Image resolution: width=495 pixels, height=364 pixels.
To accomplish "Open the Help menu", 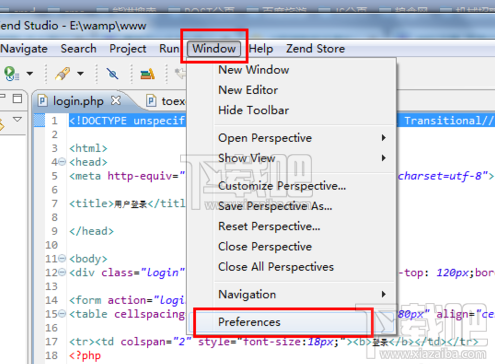I will coord(261,49).
